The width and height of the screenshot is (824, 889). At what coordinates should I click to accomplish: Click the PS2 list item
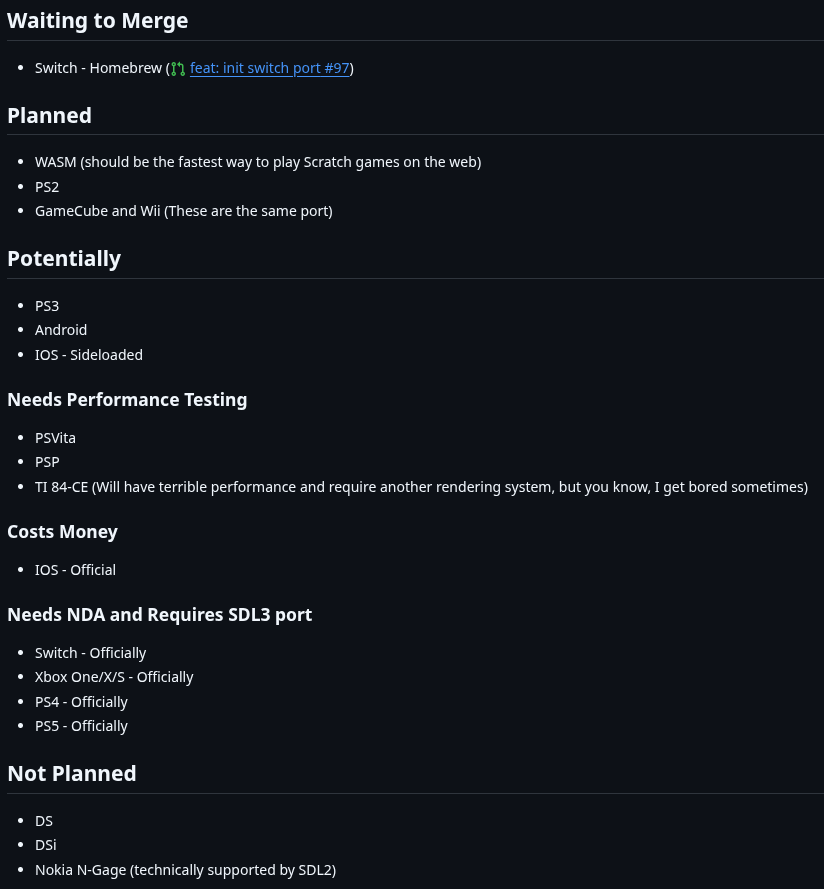pyautogui.click(x=47, y=187)
